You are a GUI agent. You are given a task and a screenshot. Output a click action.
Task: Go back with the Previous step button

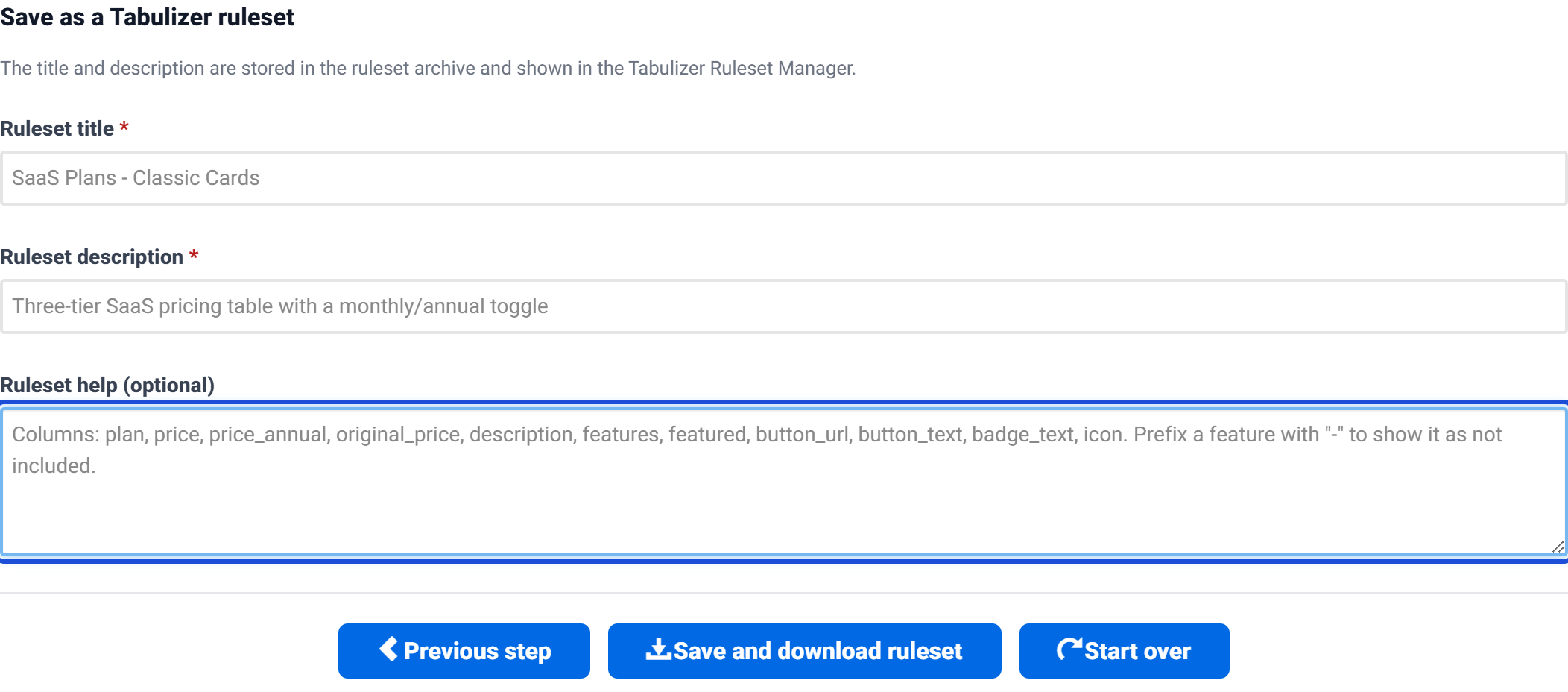click(464, 651)
